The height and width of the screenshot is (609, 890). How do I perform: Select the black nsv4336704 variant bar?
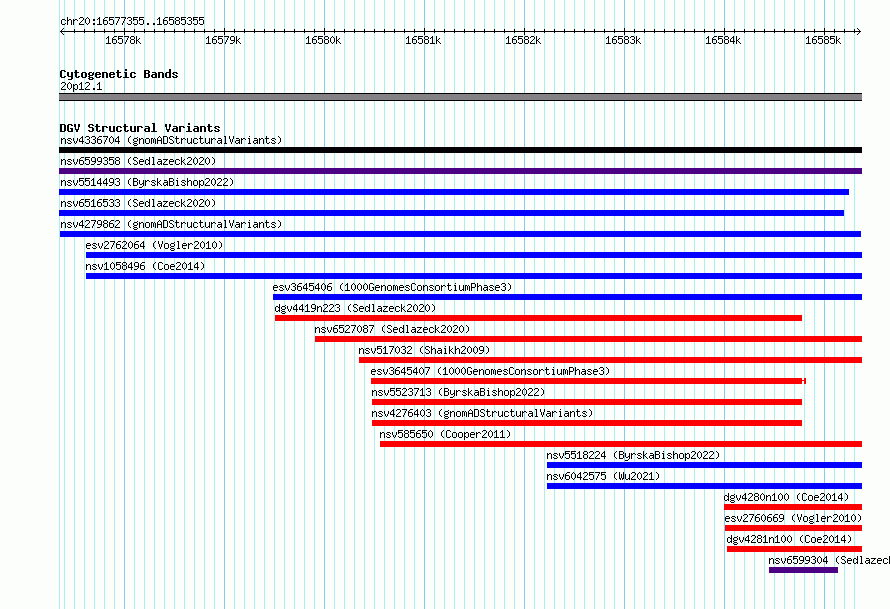point(460,150)
